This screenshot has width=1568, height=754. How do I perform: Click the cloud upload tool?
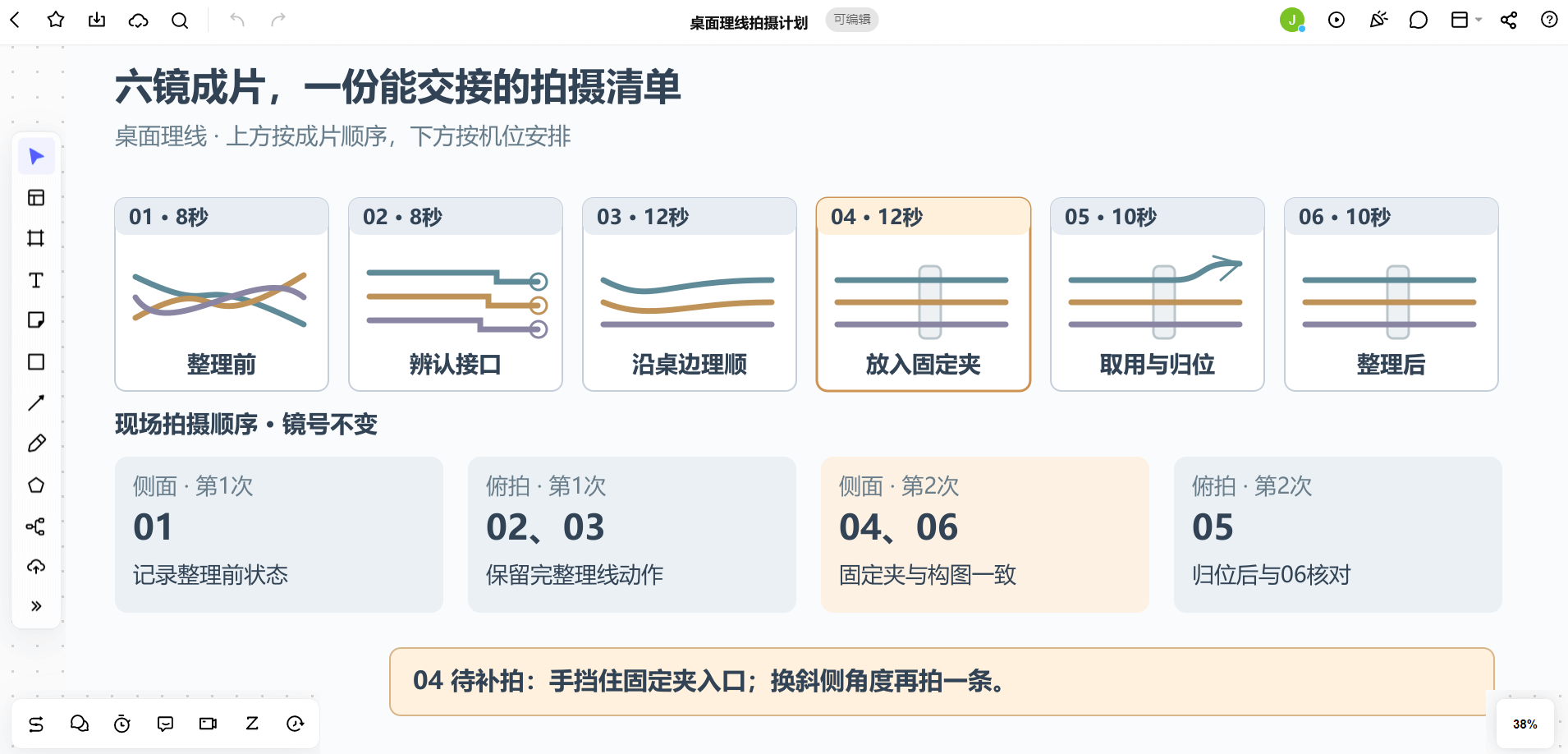tap(36, 567)
